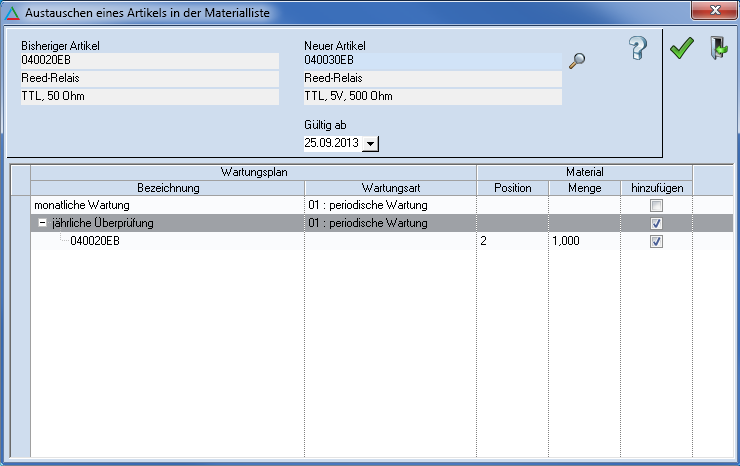
Task: Click the Menge column header
Action: pos(583,188)
